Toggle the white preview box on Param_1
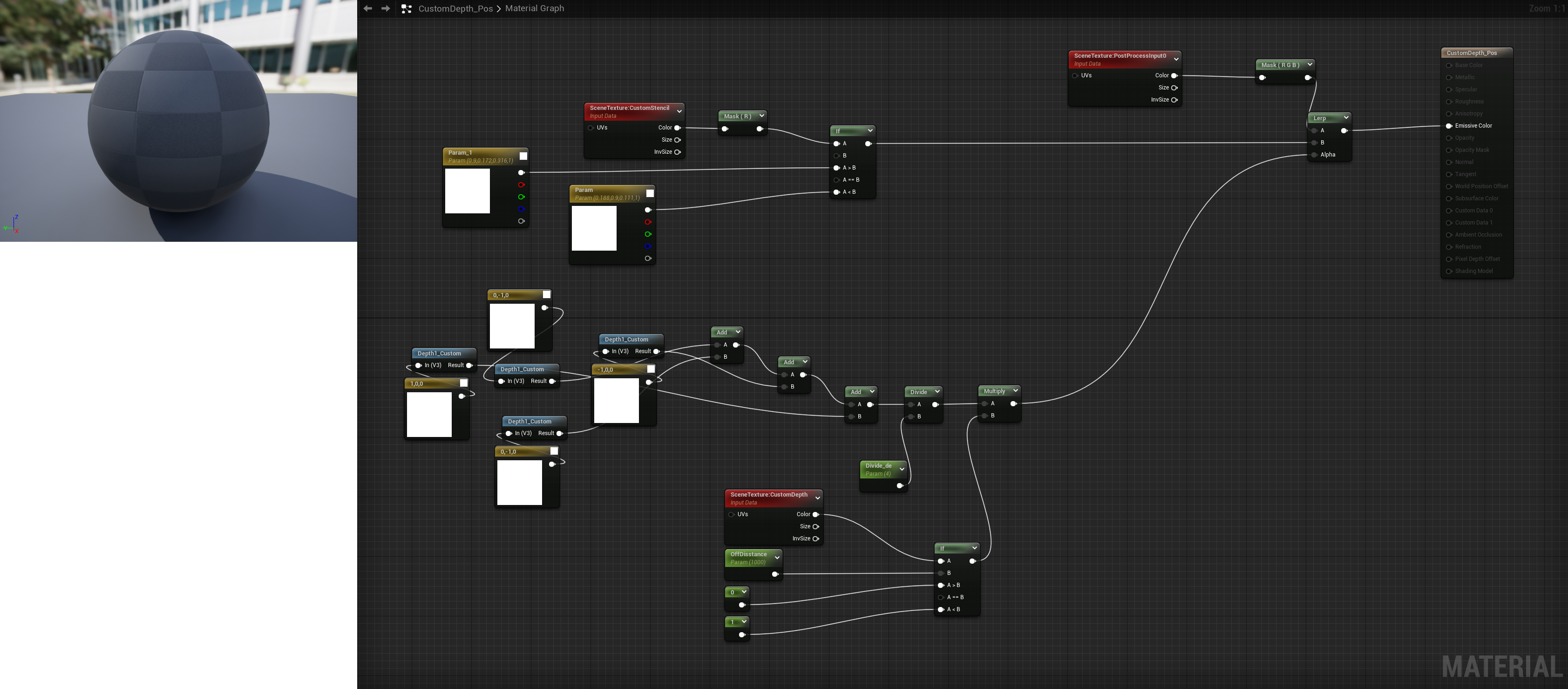This screenshot has width=1568, height=689. (x=523, y=156)
